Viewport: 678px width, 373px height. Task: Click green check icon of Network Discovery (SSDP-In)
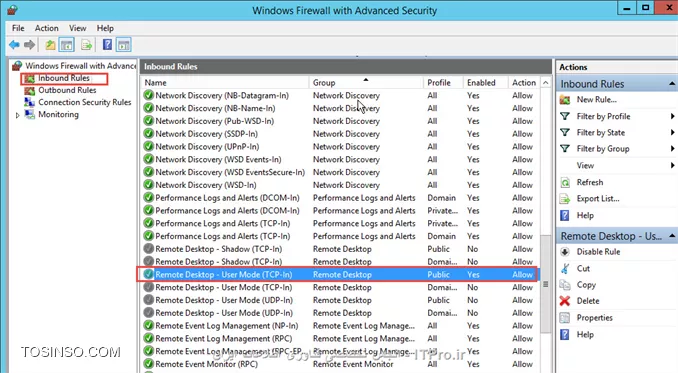149,134
